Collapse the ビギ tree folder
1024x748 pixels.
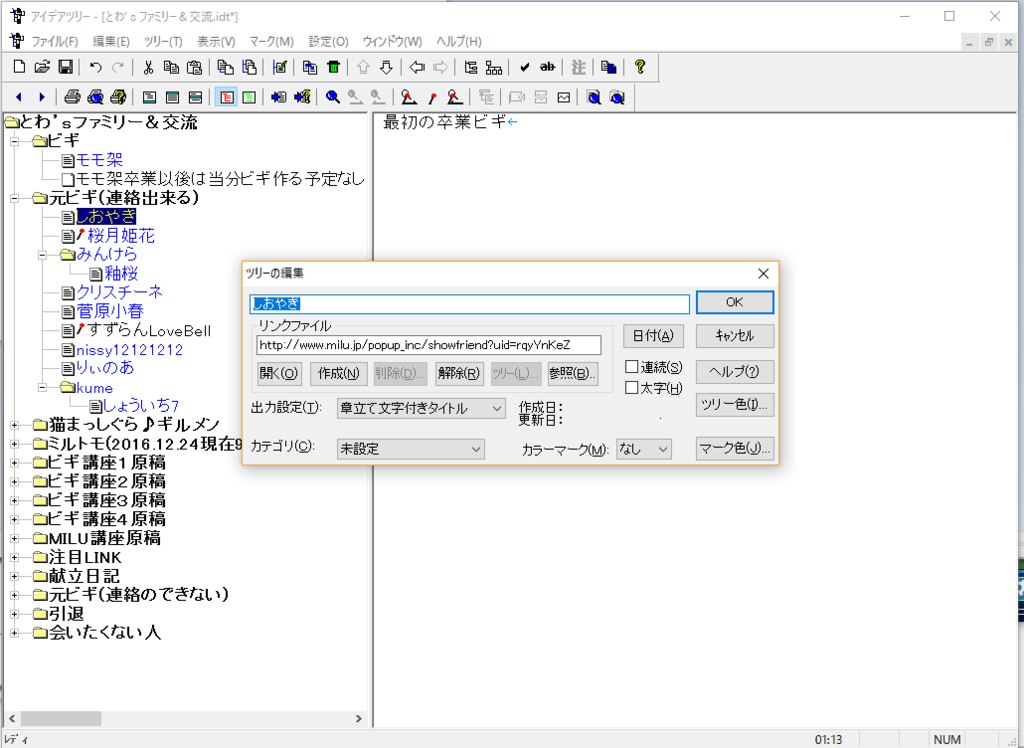click(x=14, y=140)
